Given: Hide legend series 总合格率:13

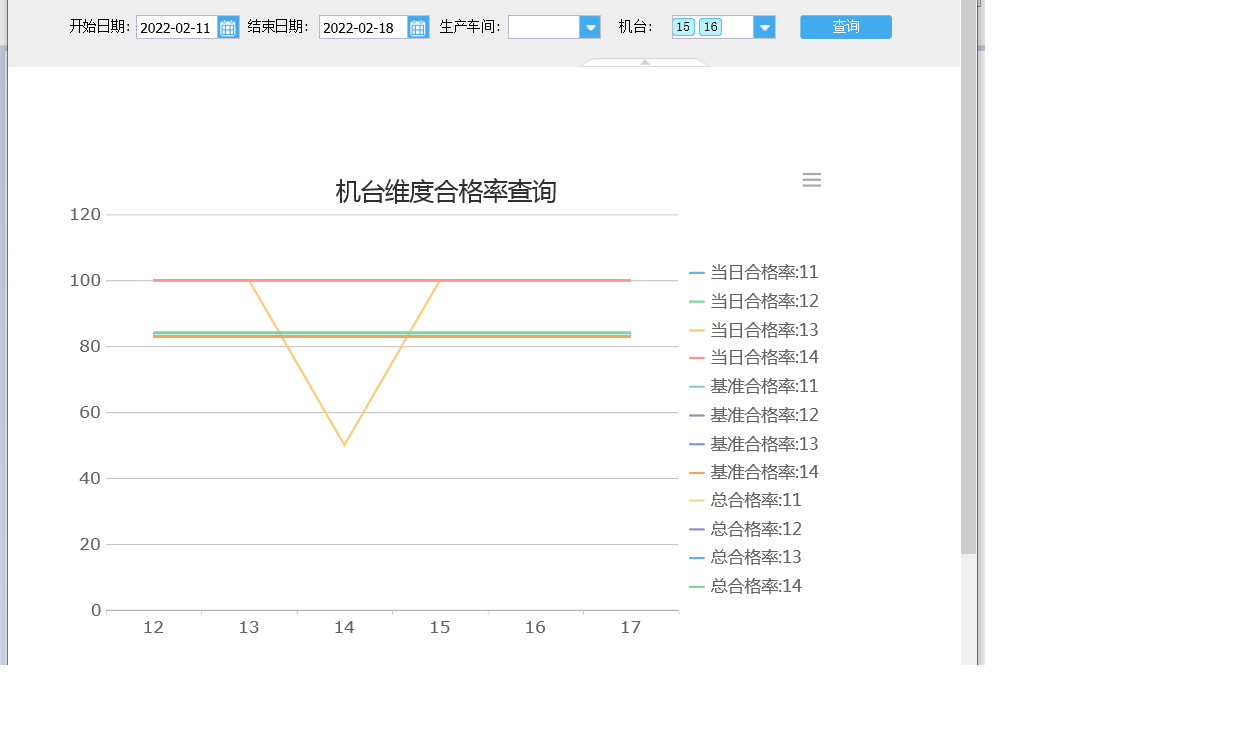Looking at the screenshot, I should pos(745,557).
